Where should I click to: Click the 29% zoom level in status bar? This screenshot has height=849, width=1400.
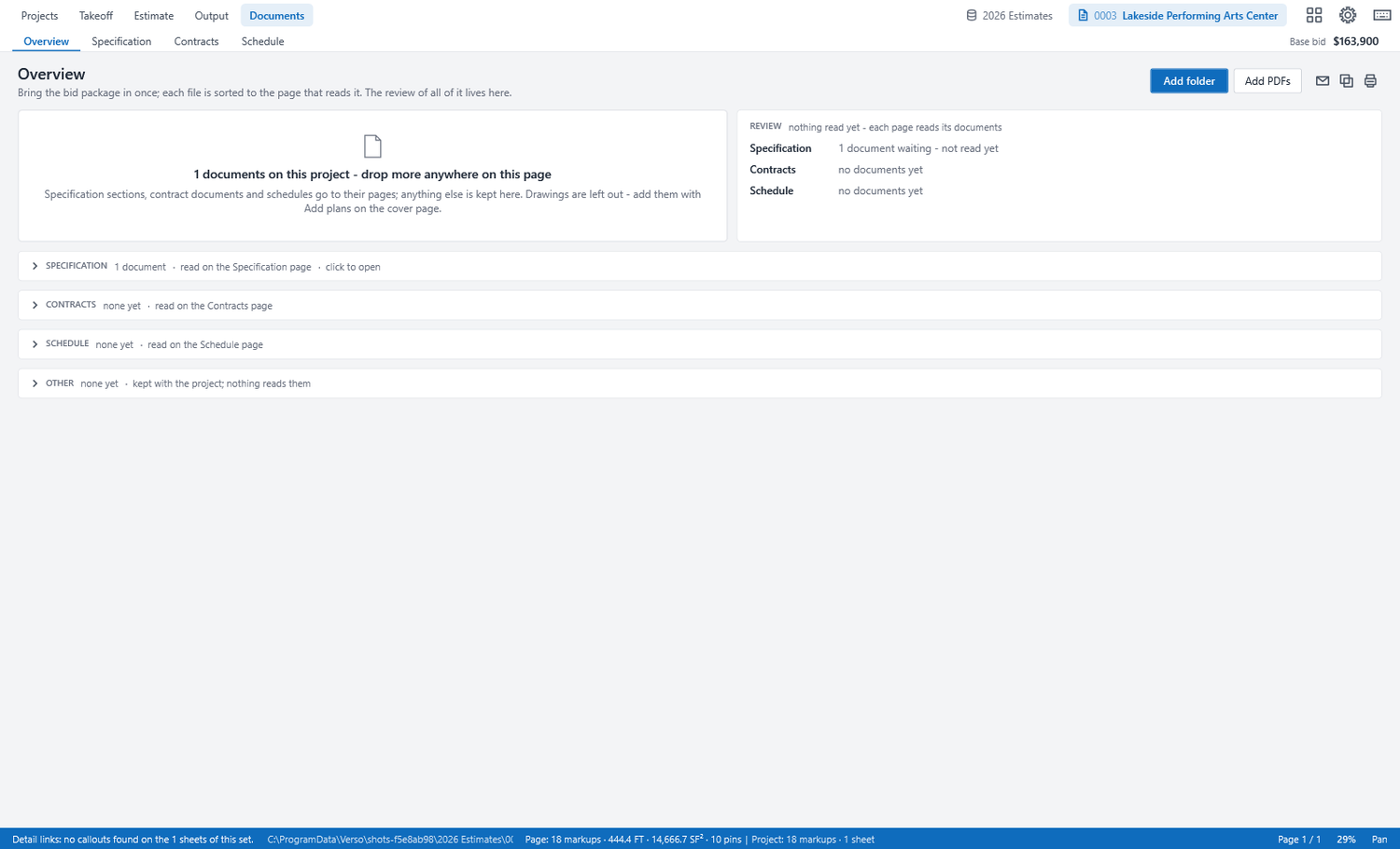tap(1346, 840)
